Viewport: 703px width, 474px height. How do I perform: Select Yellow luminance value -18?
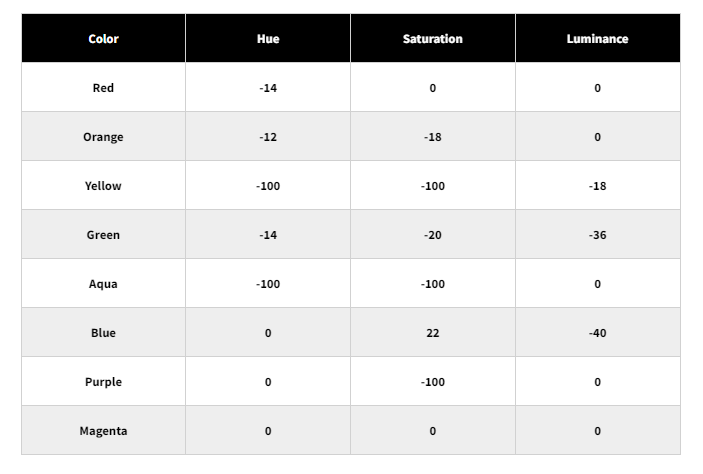coord(597,186)
